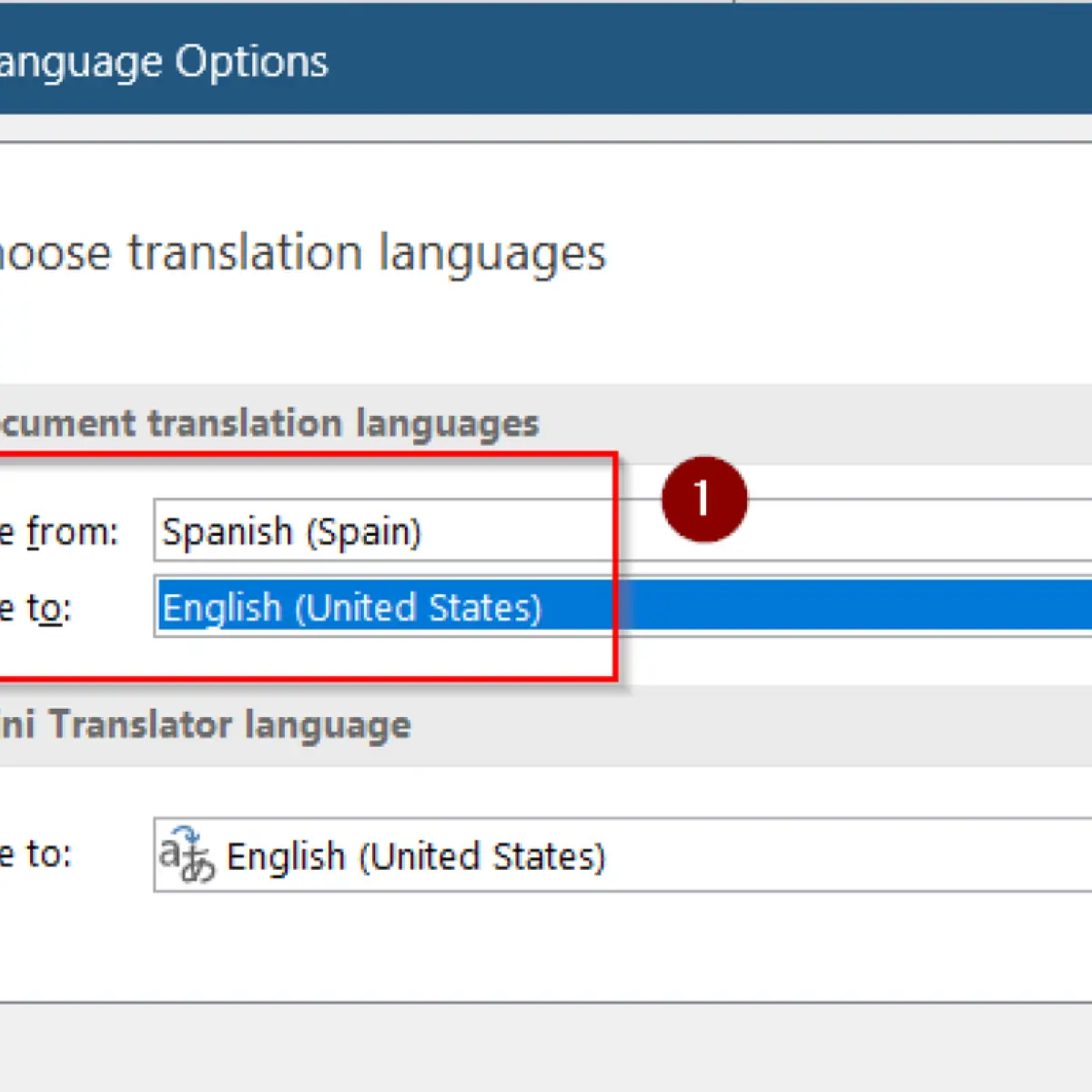Click the gray footer area below the separator line
Image resolution: width=1092 pixels, height=1092 pixels.
tap(546, 1048)
